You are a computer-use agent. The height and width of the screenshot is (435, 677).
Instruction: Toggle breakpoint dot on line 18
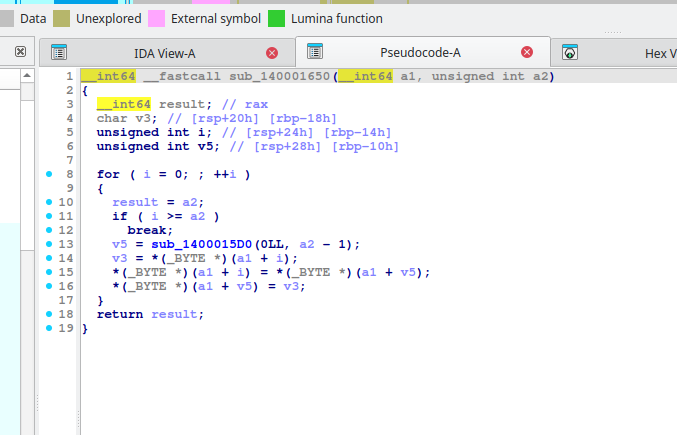point(49,314)
